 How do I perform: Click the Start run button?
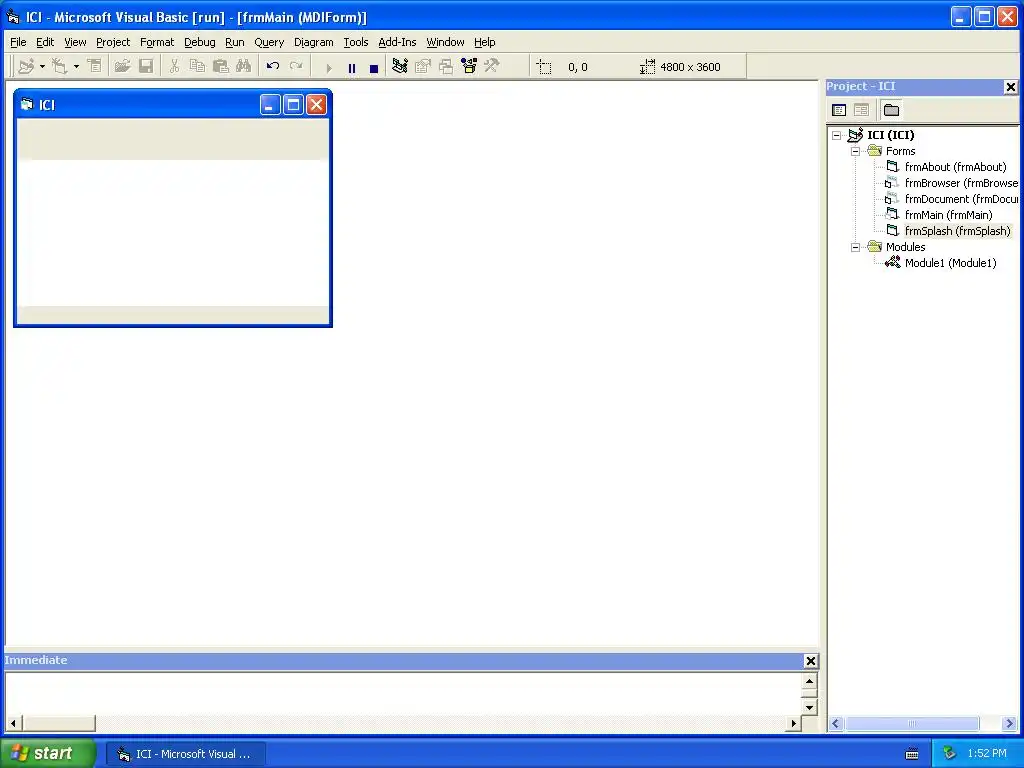click(329, 67)
